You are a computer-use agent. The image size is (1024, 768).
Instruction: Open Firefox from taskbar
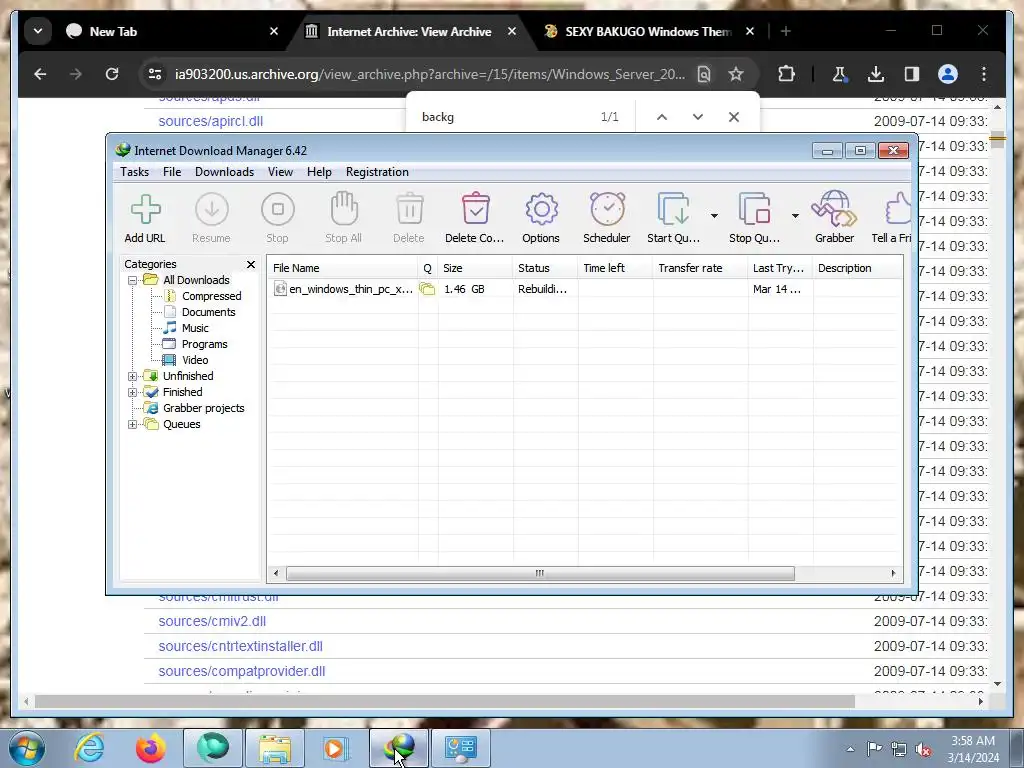click(x=150, y=748)
